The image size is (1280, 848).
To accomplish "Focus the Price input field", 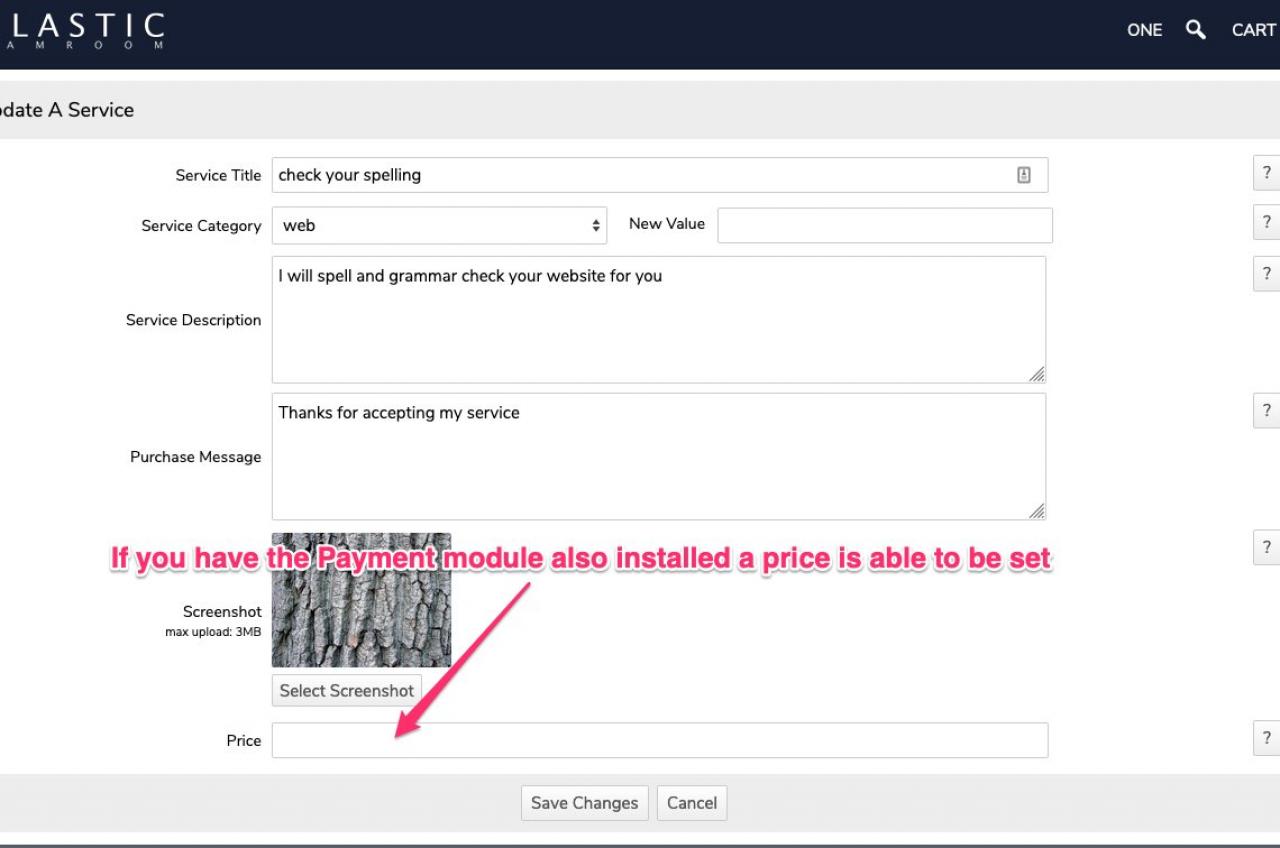I will 660,741.
